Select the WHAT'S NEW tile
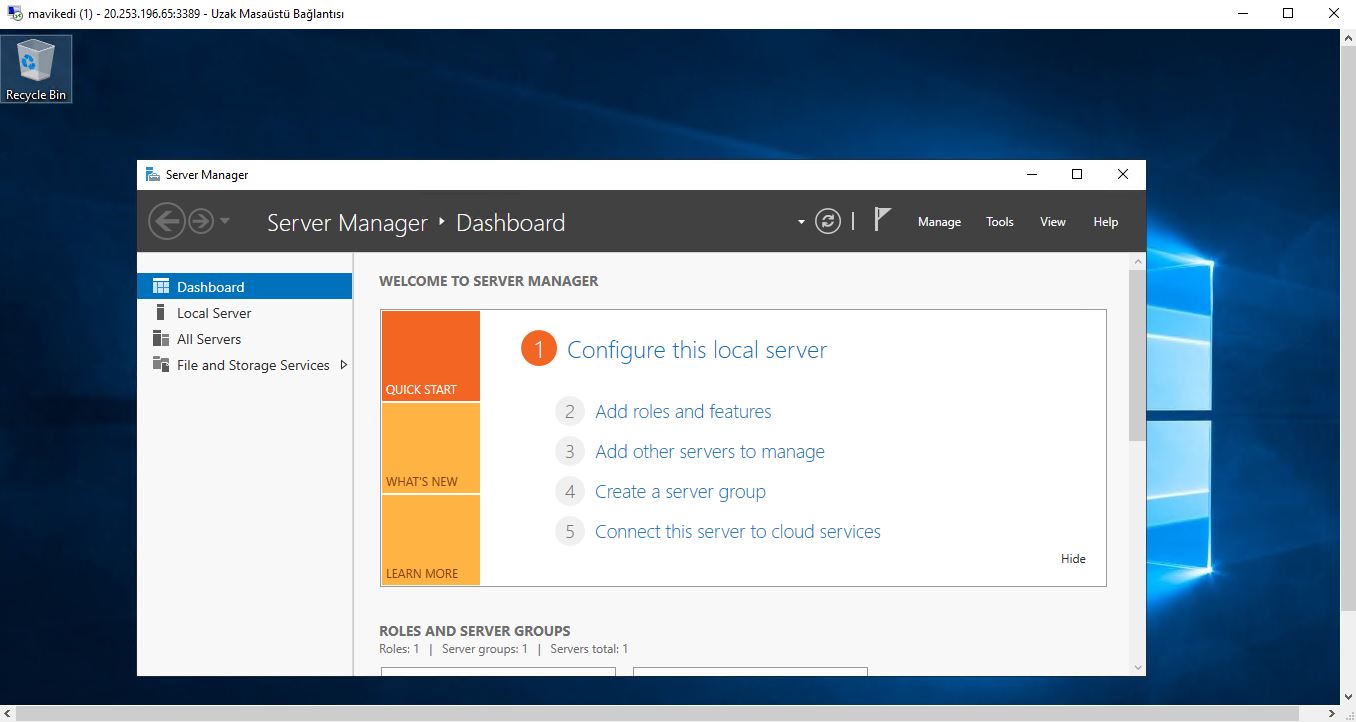 431,448
